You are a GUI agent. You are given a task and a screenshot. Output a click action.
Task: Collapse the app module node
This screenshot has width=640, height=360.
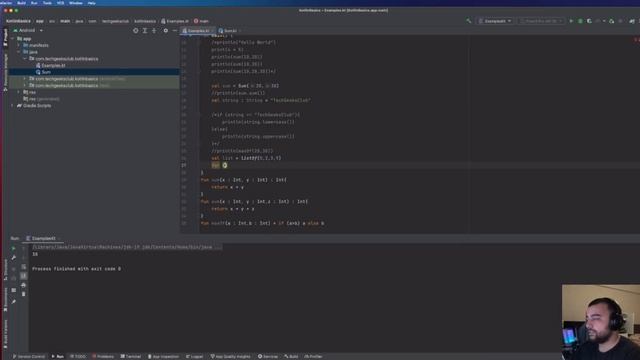click(12, 39)
